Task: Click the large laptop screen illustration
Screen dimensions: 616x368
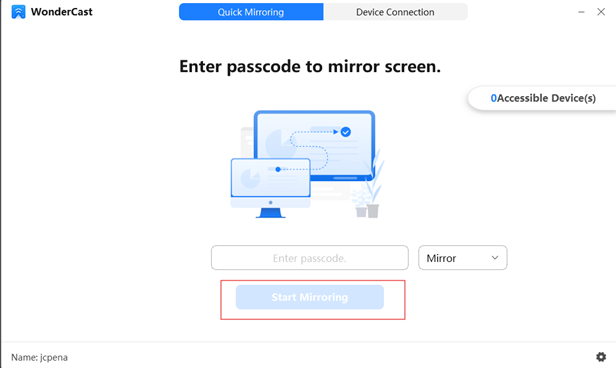Action: click(314, 145)
